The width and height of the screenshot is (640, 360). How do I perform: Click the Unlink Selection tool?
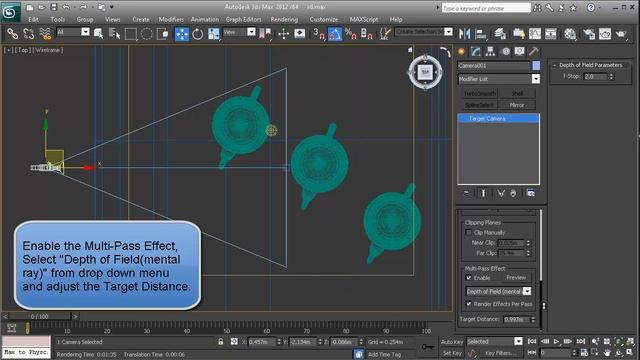click(x=29, y=33)
